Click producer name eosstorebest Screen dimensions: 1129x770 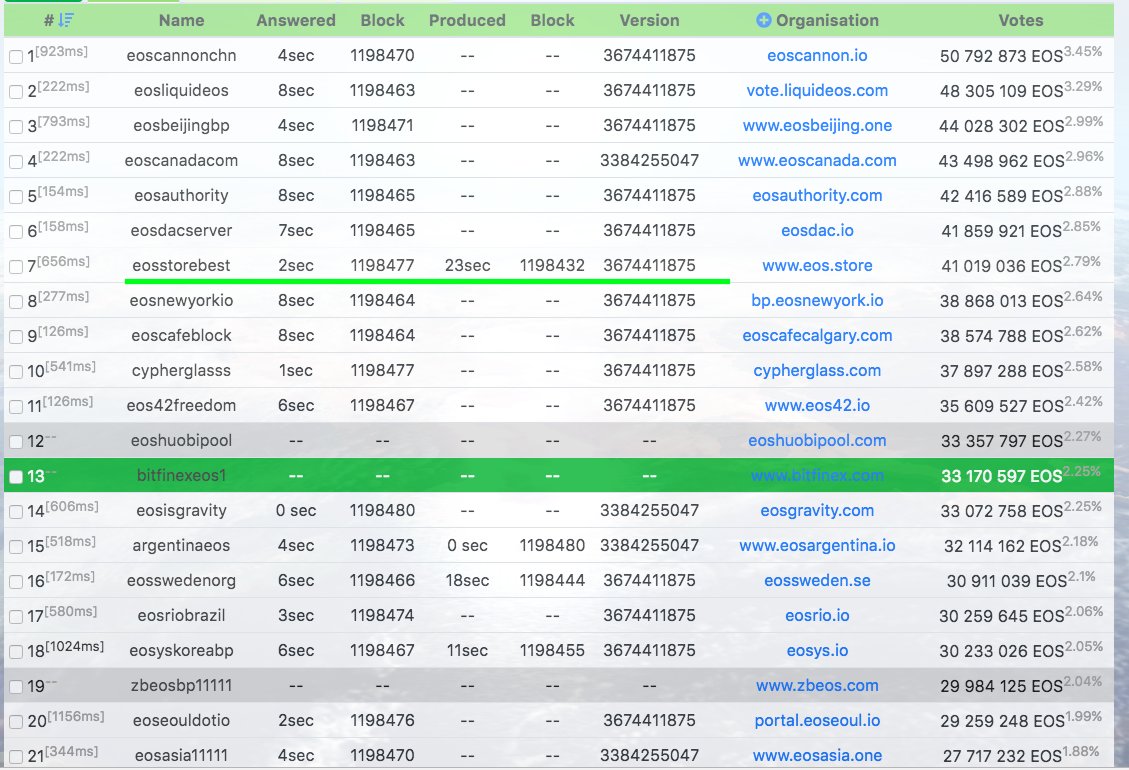click(x=181, y=266)
